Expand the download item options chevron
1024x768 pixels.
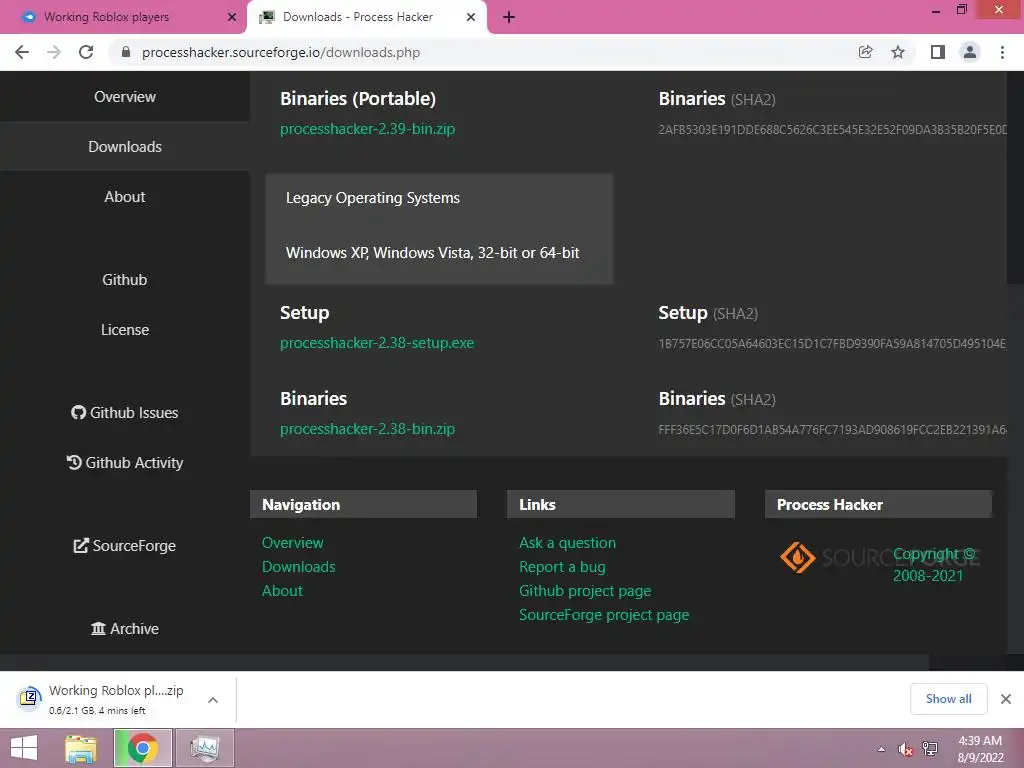[x=213, y=700]
